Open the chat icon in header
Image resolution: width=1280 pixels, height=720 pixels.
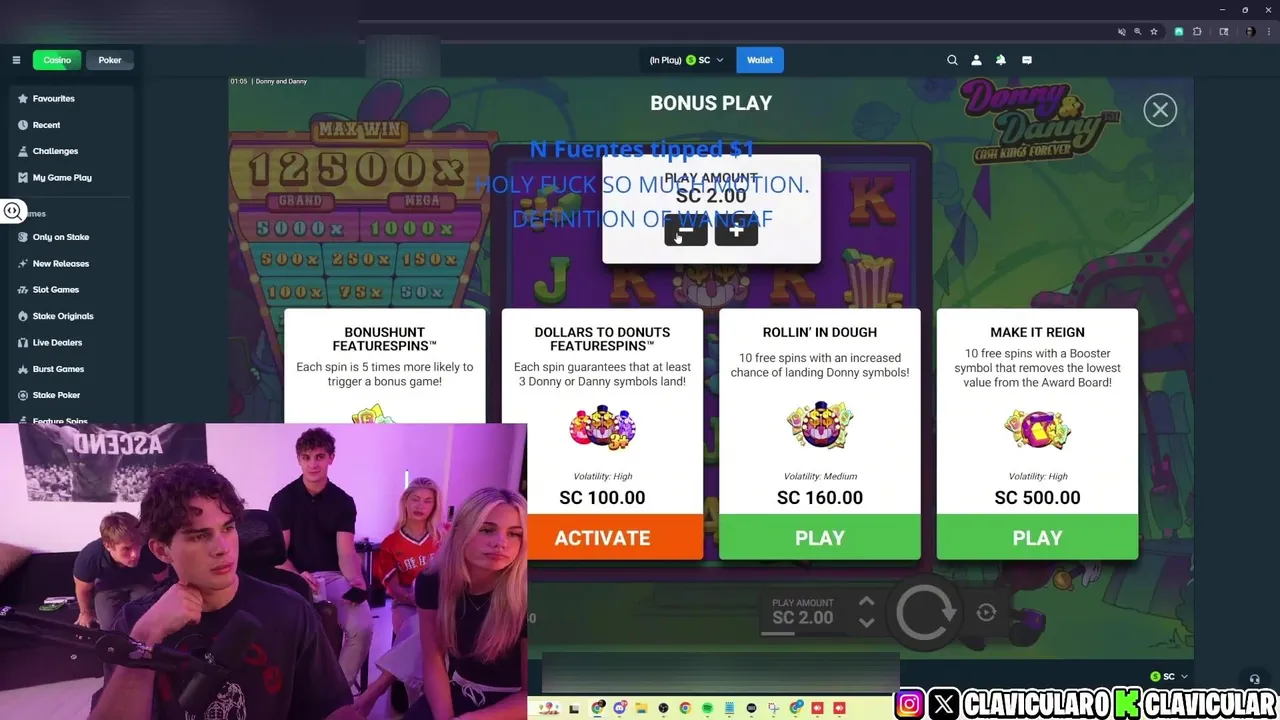pyautogui.click(x=1026, y=60)
